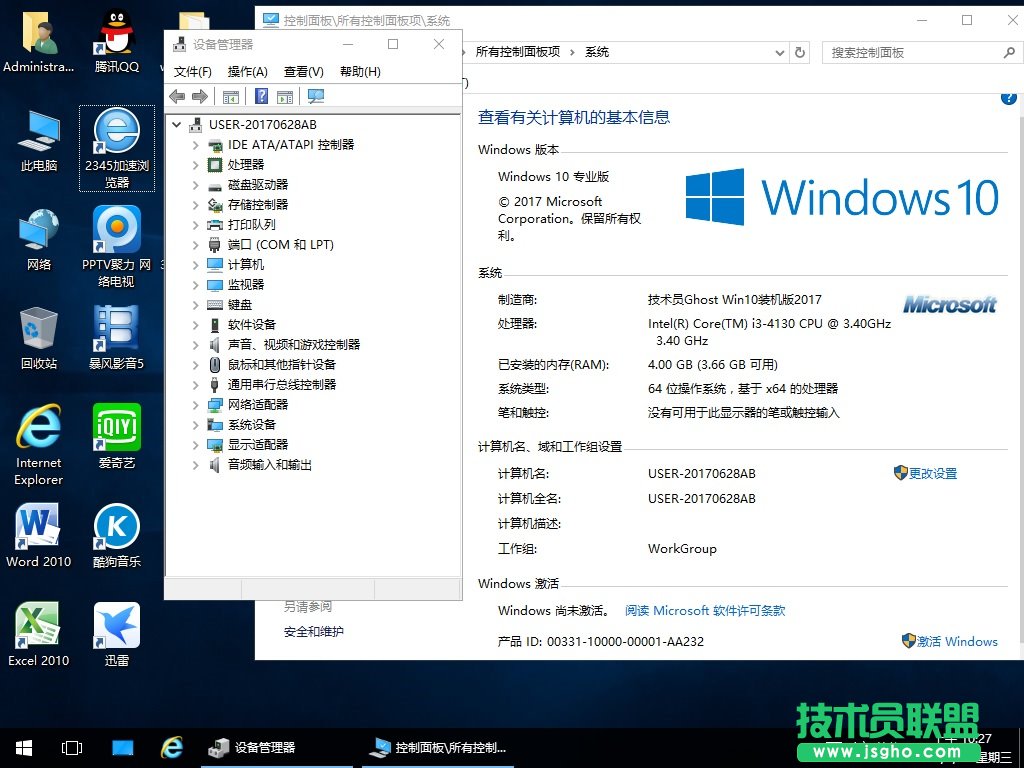Collapse the USER-20170628AB root node

[176, 124]
